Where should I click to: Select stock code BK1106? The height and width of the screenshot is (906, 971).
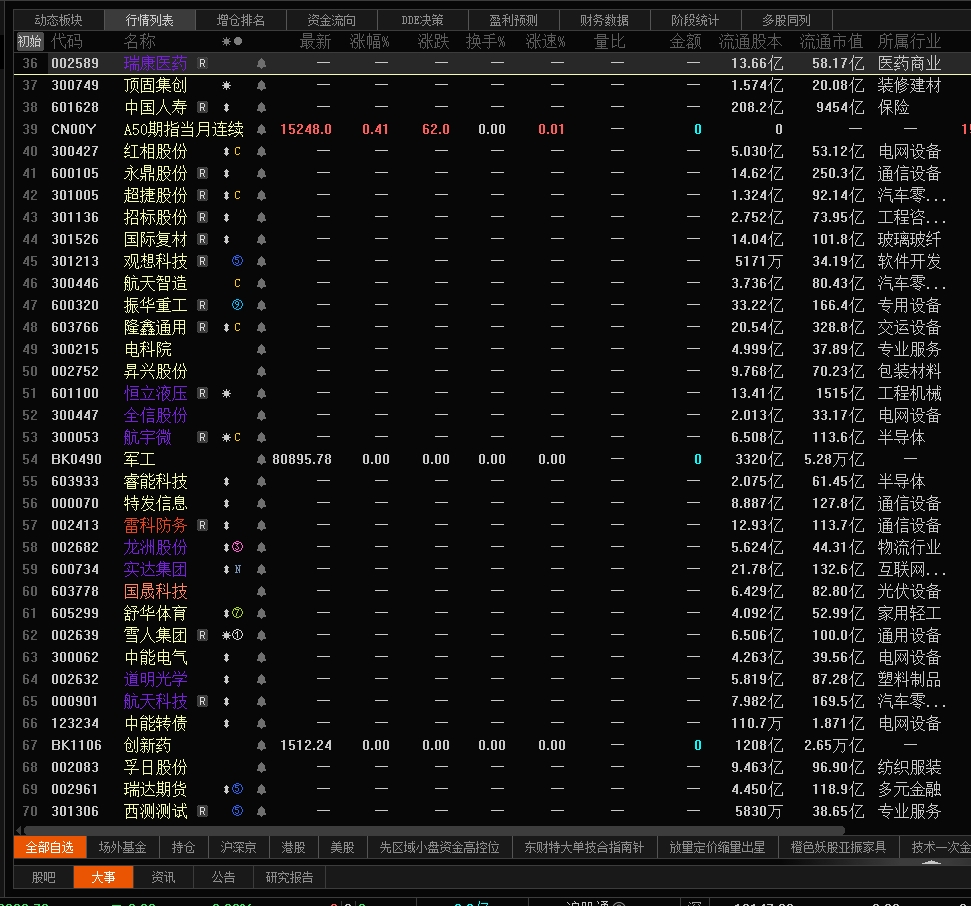click(x=76, y=746)
